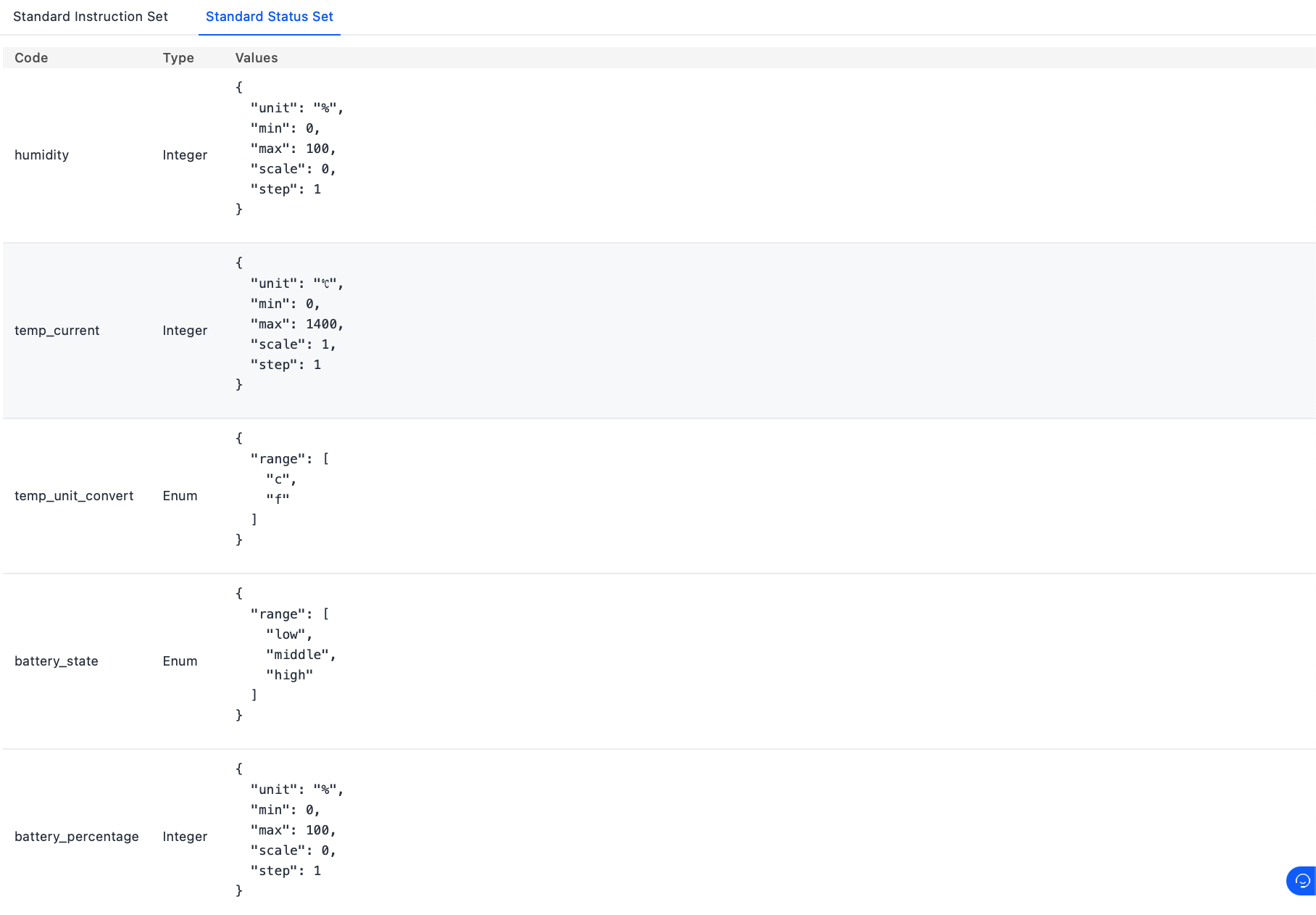The height and width of the screenshot is (915, 1316).
Task: Click "scale": 0 line in battery_percentage
Action: (293, 850)
